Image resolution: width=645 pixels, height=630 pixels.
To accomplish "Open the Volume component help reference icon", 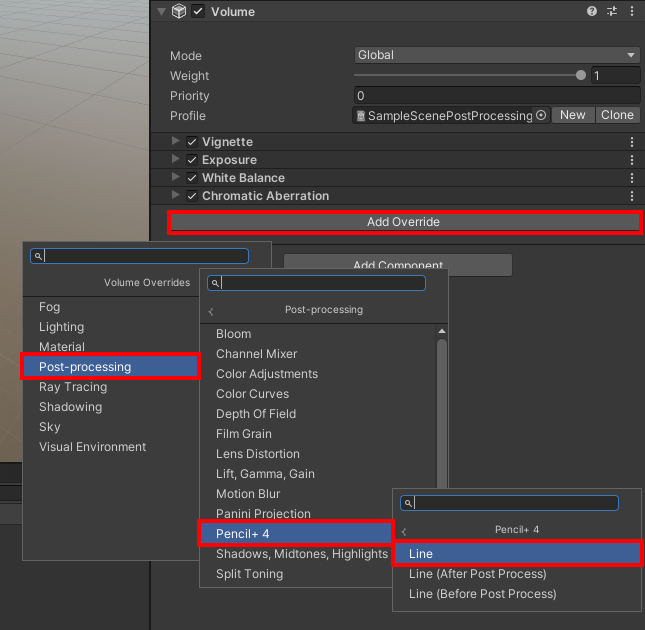I will (x=592, y=11).
